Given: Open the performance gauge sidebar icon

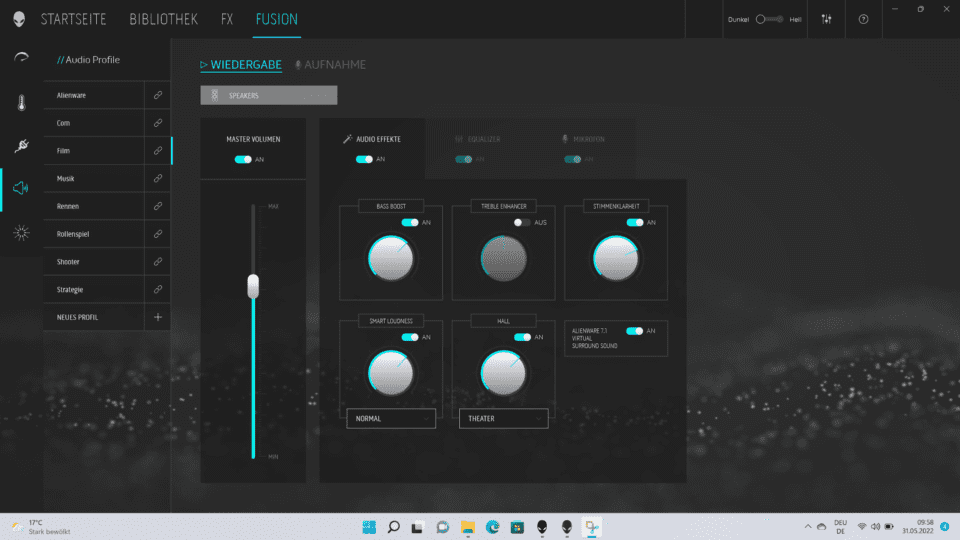Looking at the screenshot, I should click(21, 58).
